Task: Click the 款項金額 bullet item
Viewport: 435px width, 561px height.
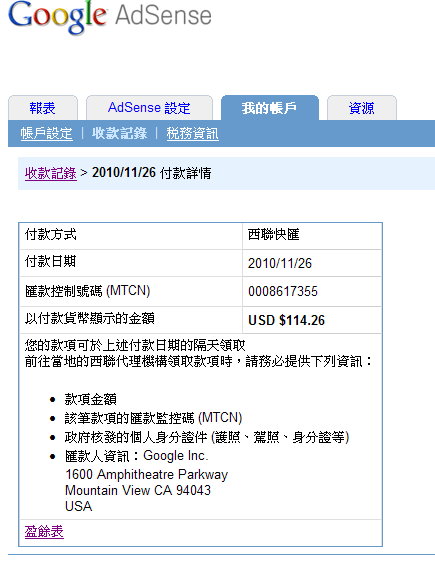Action: pyautogui.click(x=91, y=399)
